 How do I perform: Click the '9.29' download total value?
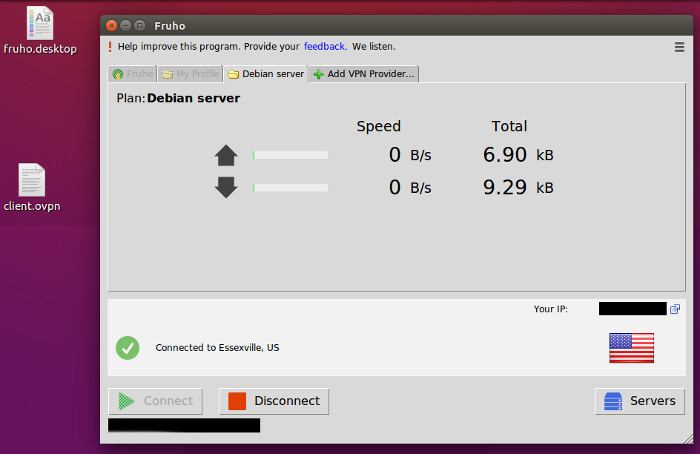pos(505,187)
